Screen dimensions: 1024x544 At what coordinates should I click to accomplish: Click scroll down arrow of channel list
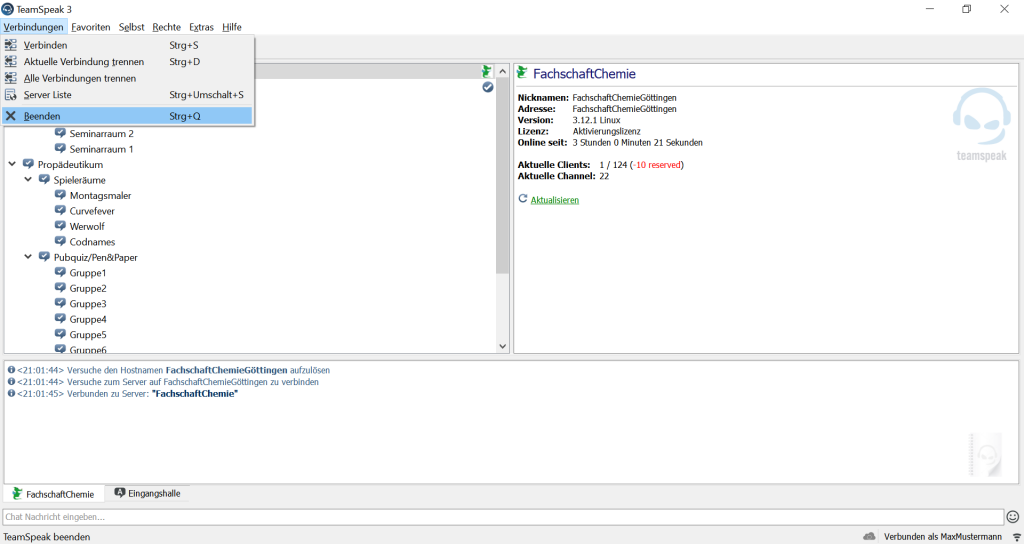coord(502,346)
